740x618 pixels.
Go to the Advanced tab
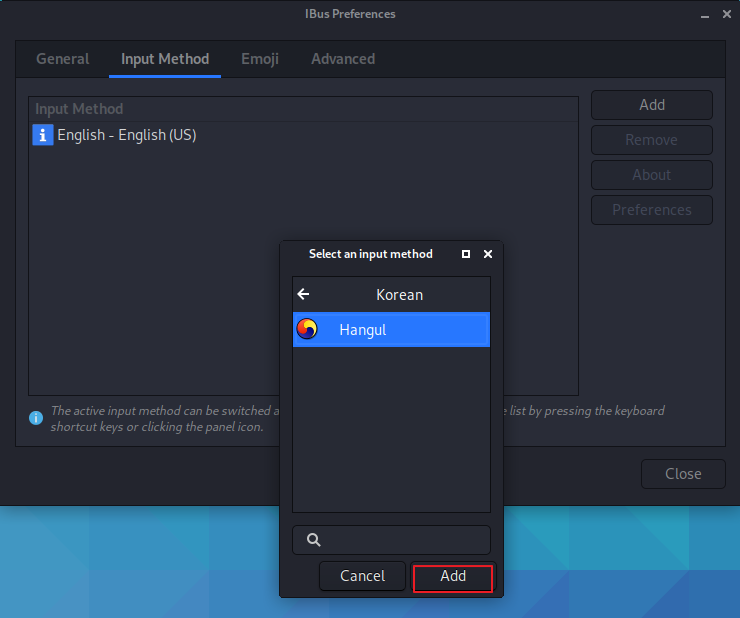[343, 59]
